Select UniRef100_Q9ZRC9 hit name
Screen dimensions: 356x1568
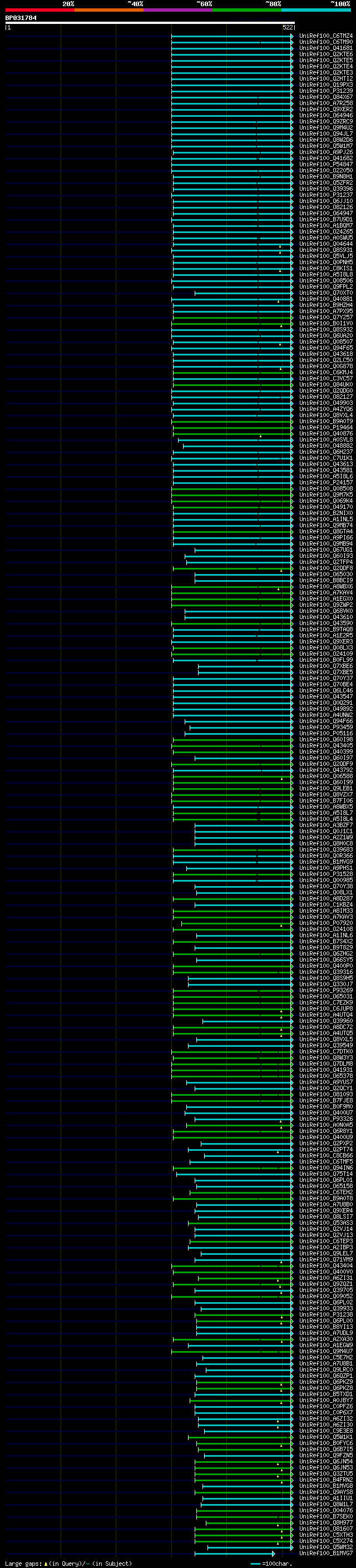click(x=325, y=122)
